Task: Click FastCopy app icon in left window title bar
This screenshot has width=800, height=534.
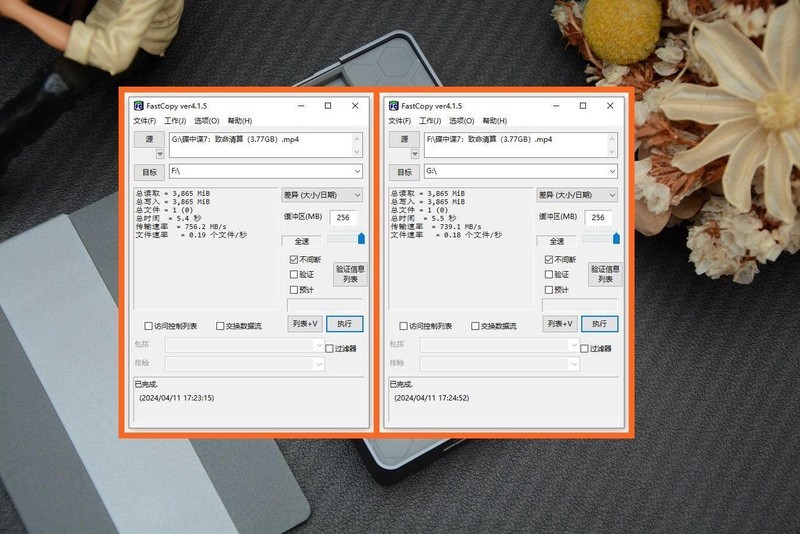Action: (138, 106)
